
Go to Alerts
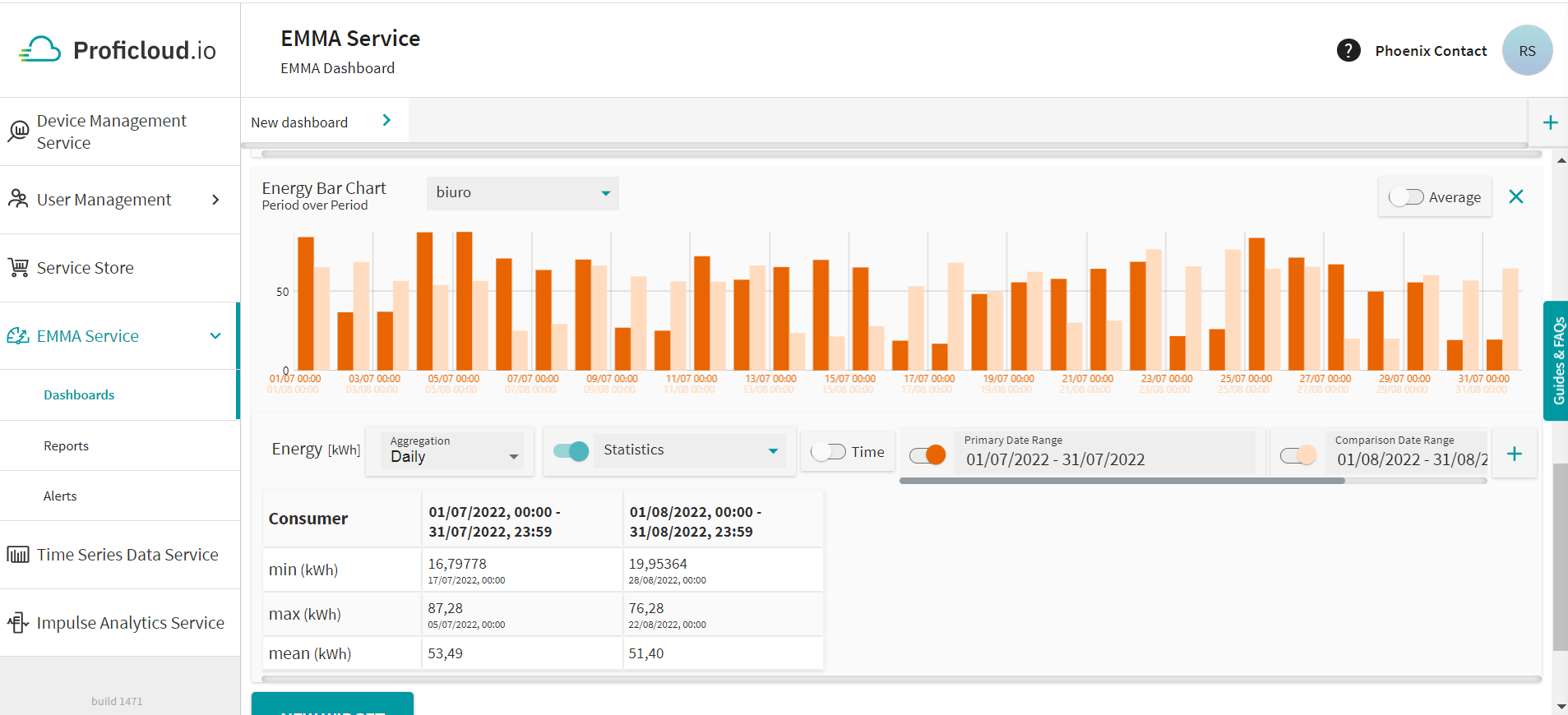click(60, 496)
